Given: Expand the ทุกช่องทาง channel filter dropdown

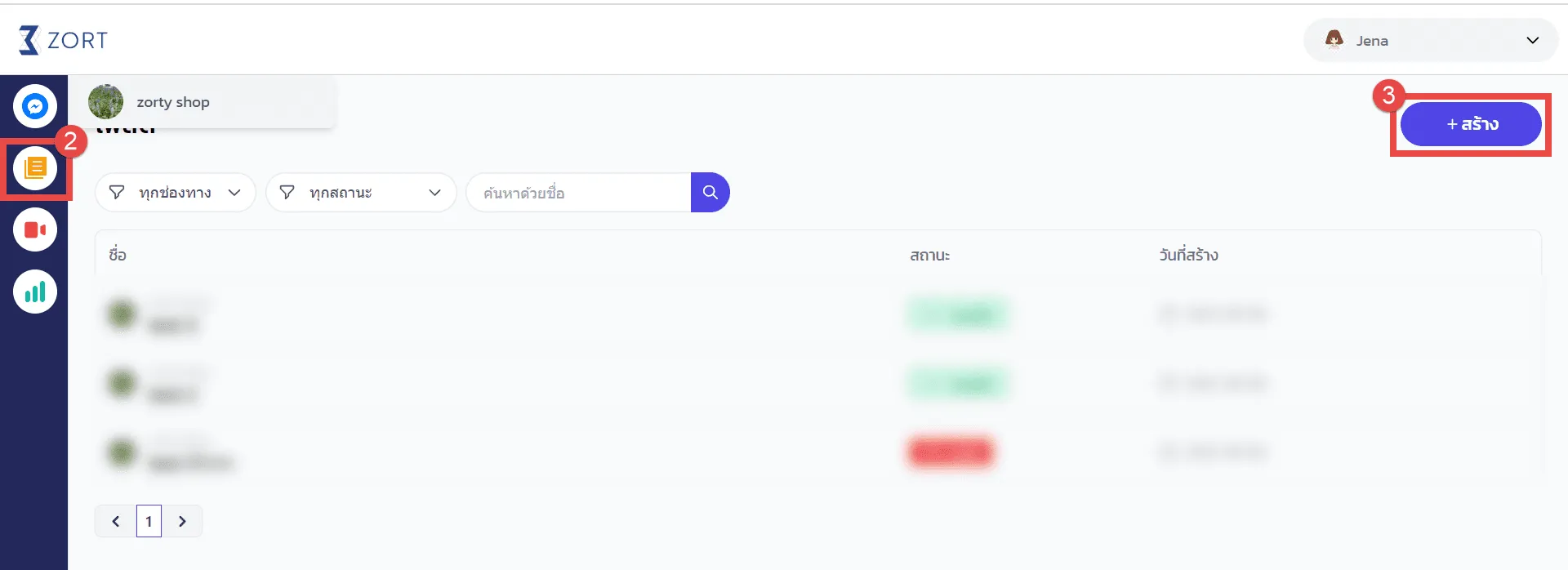Looking at the screenshot, I should tap(176, 193).
